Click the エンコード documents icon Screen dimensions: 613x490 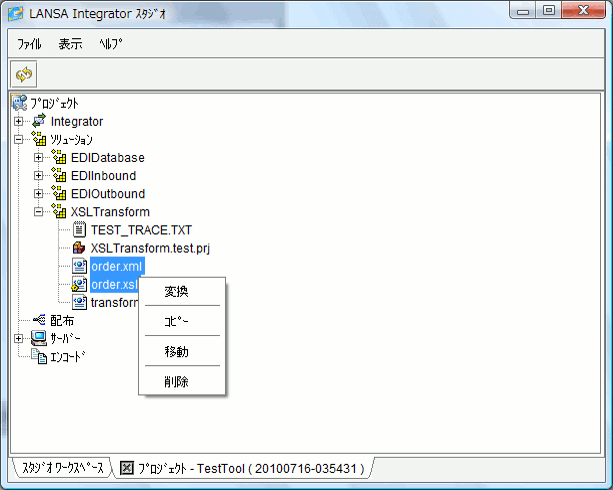coord(39,356)
